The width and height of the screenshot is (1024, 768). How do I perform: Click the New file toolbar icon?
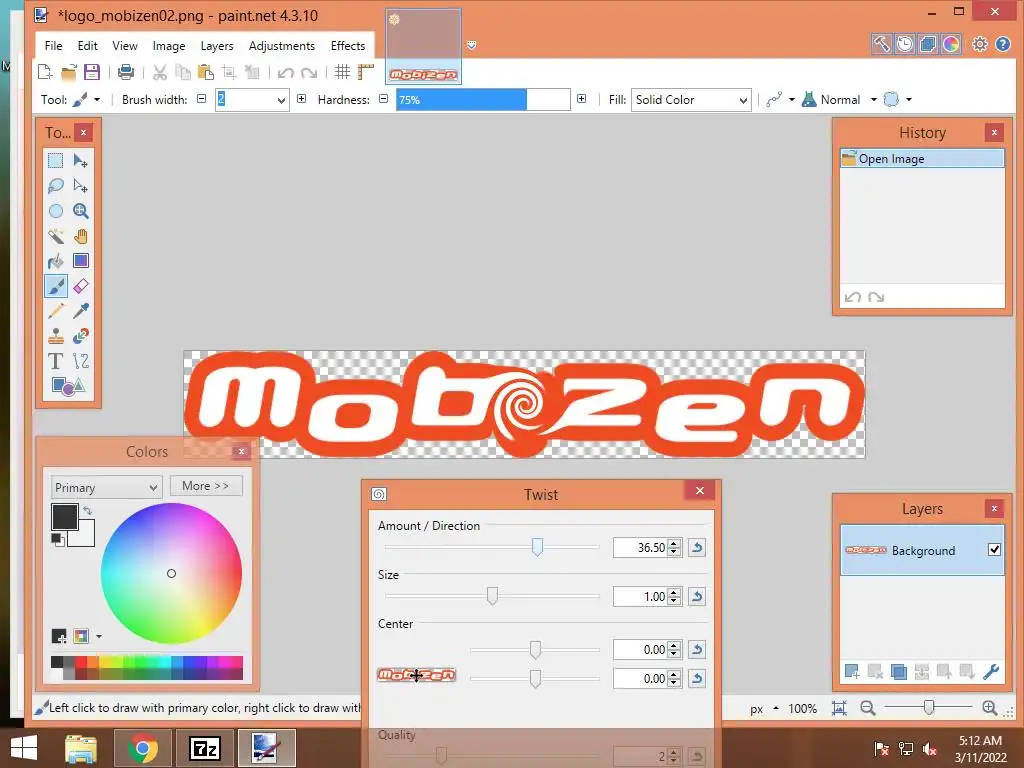tap(45, 72)
